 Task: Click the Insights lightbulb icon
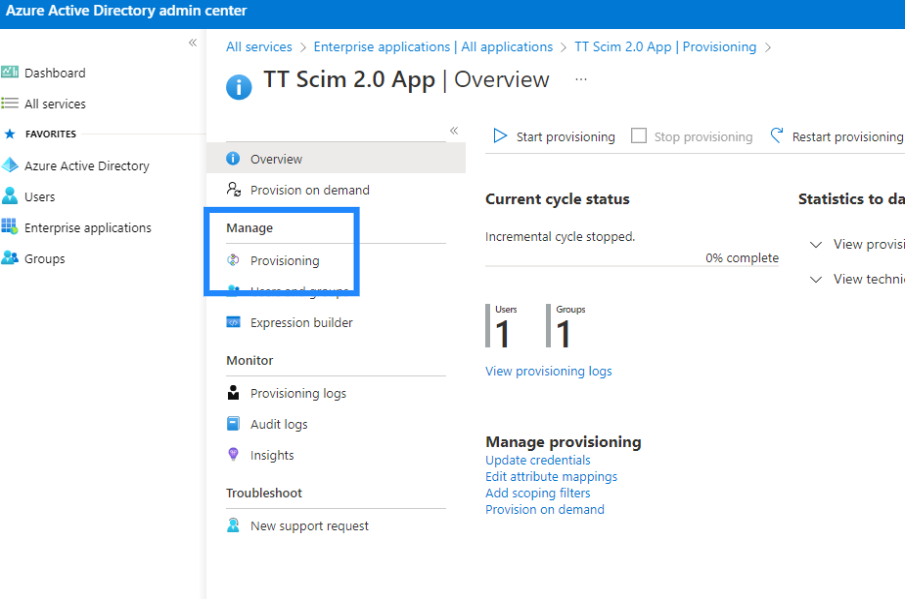tap(233, 455)
